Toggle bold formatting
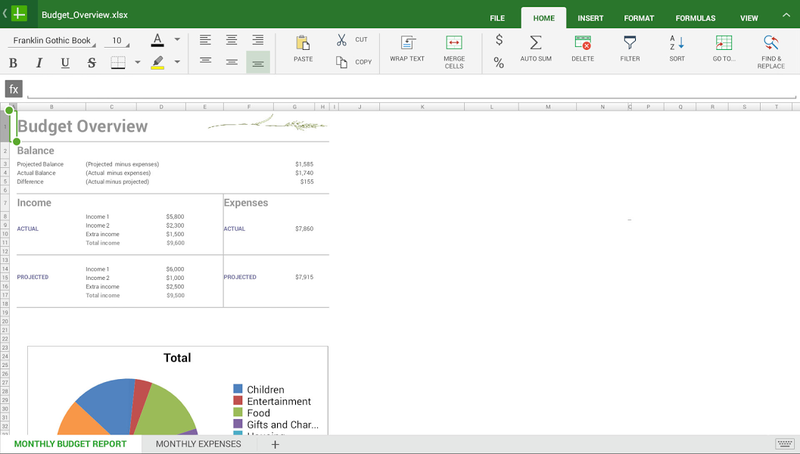 (x=13, y=63)
